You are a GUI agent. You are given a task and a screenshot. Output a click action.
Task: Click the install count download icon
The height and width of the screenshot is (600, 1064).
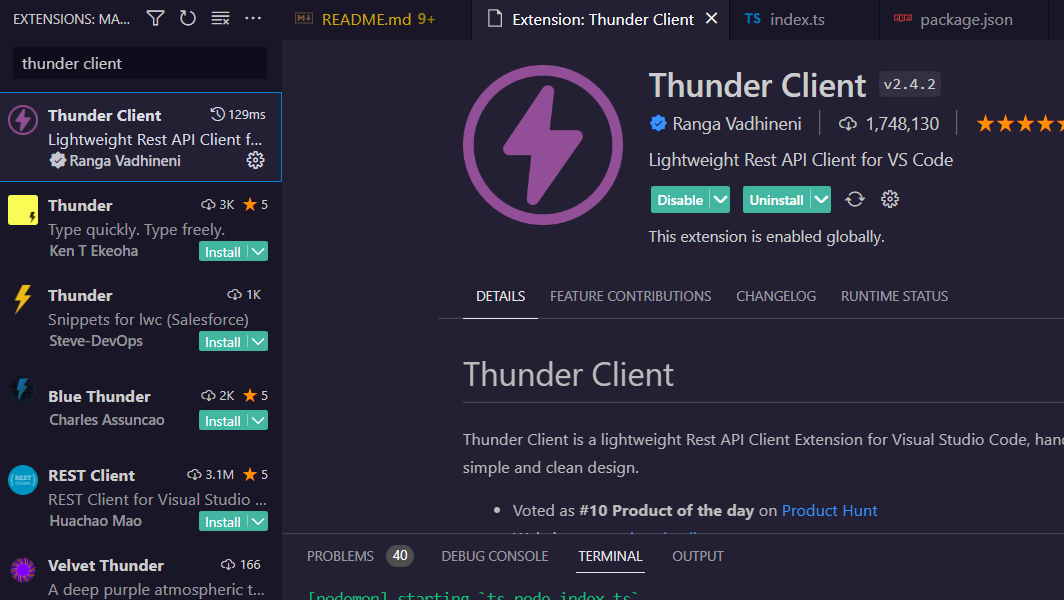(848, 124)
